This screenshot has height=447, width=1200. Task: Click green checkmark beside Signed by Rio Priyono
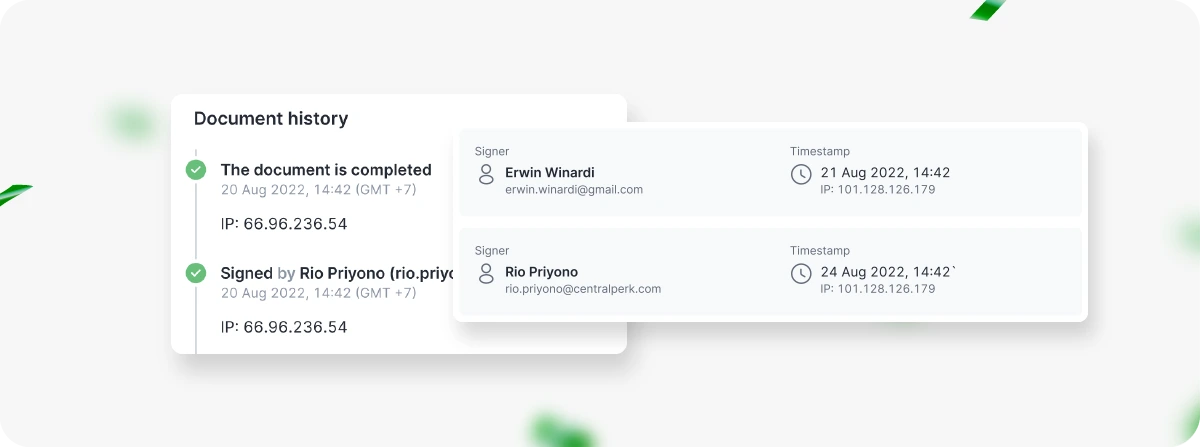pyautogui.click(x=196, y=273)
